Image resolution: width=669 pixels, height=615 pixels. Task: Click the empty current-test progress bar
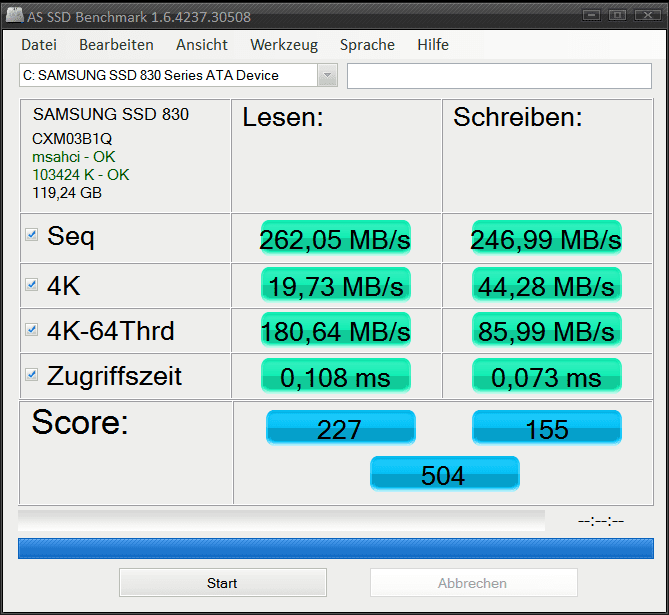[x=282, y=521]
